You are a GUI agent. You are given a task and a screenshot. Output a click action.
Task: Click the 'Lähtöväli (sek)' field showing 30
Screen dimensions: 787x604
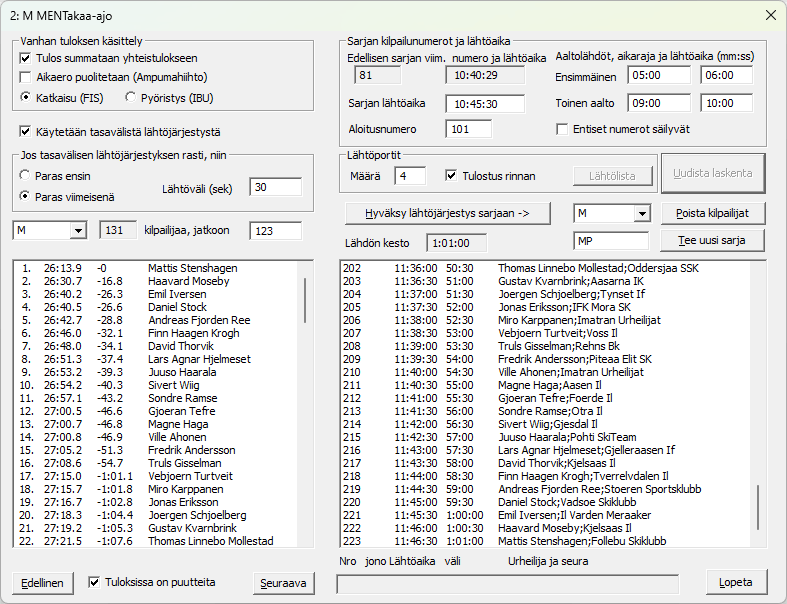coord(276,187)
